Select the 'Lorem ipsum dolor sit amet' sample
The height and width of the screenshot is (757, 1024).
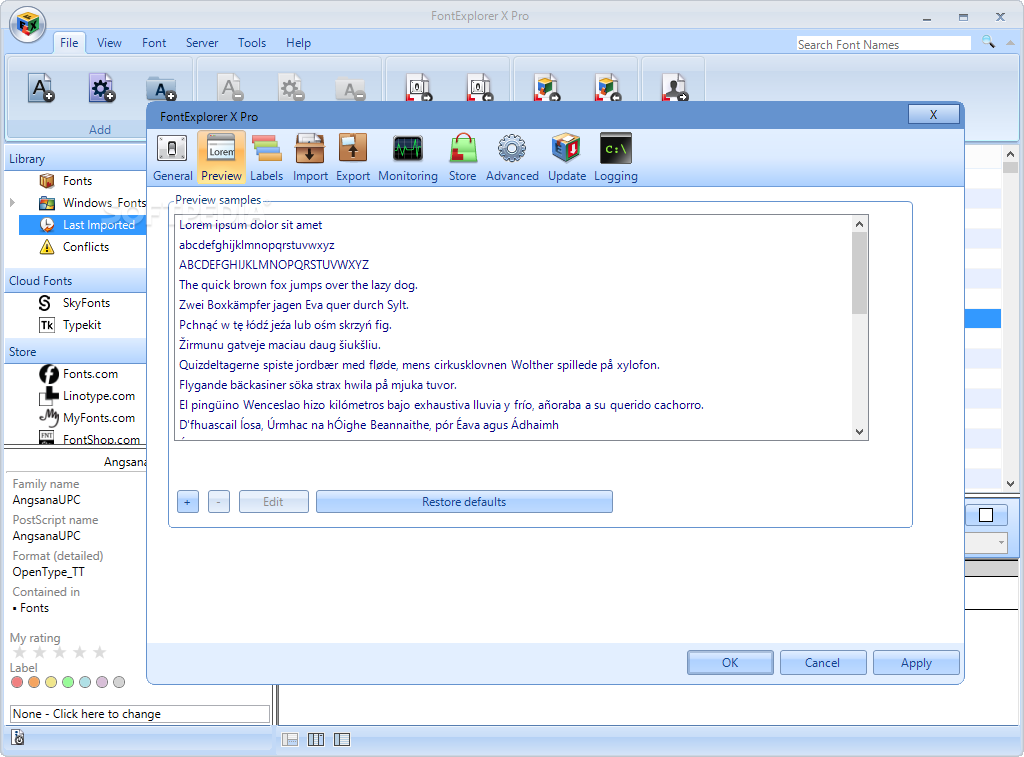pos(251,225)
